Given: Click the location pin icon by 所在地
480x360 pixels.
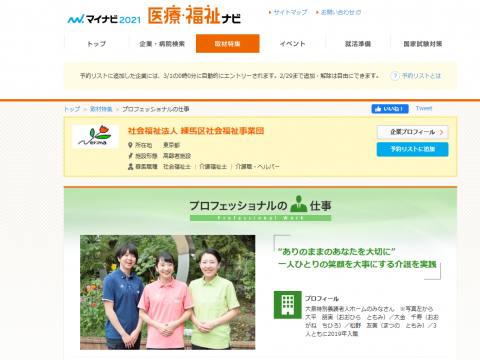Looking at the screenshot, I should point(130,145).
